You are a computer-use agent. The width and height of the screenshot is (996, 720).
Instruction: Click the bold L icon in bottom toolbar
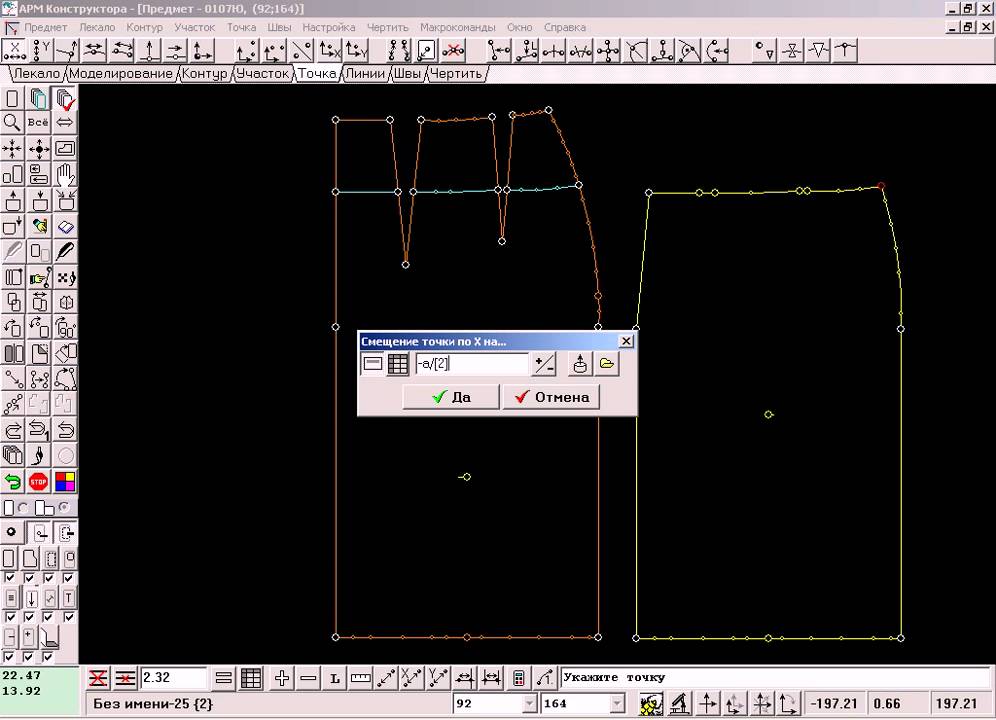(335, 678)
